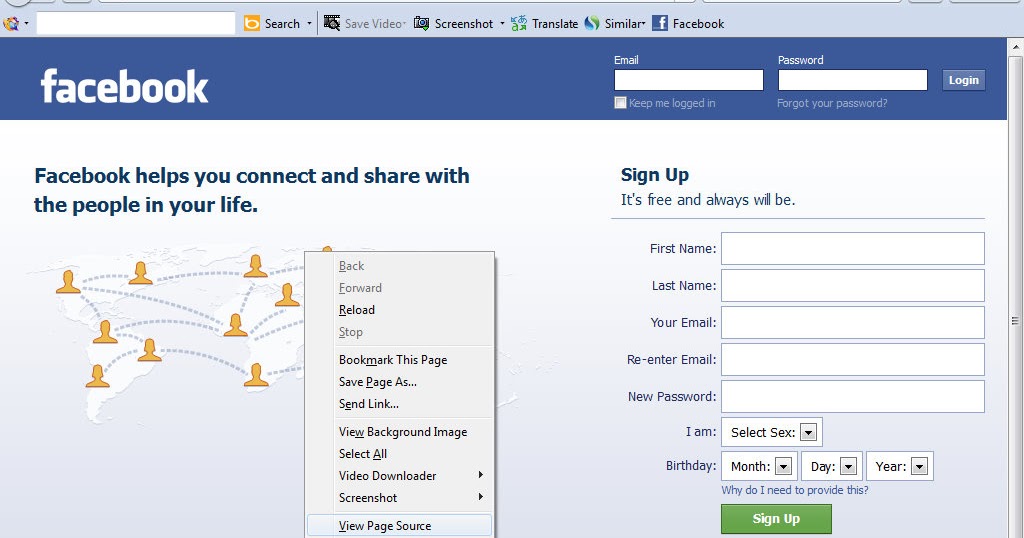Choose Reload from the context menu
The height and width of the screenshot is (538, 1024).
400,310
